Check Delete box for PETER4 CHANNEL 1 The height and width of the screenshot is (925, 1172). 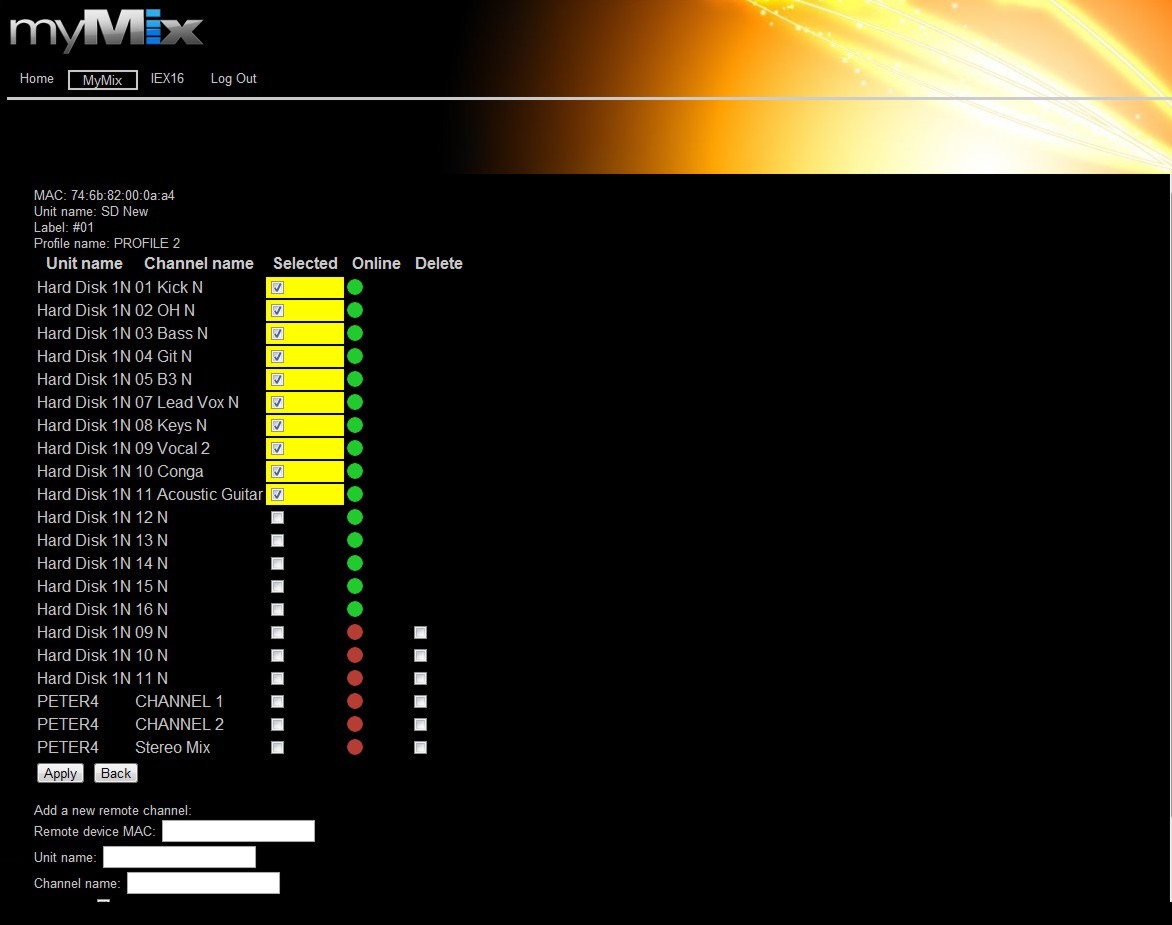421,701
